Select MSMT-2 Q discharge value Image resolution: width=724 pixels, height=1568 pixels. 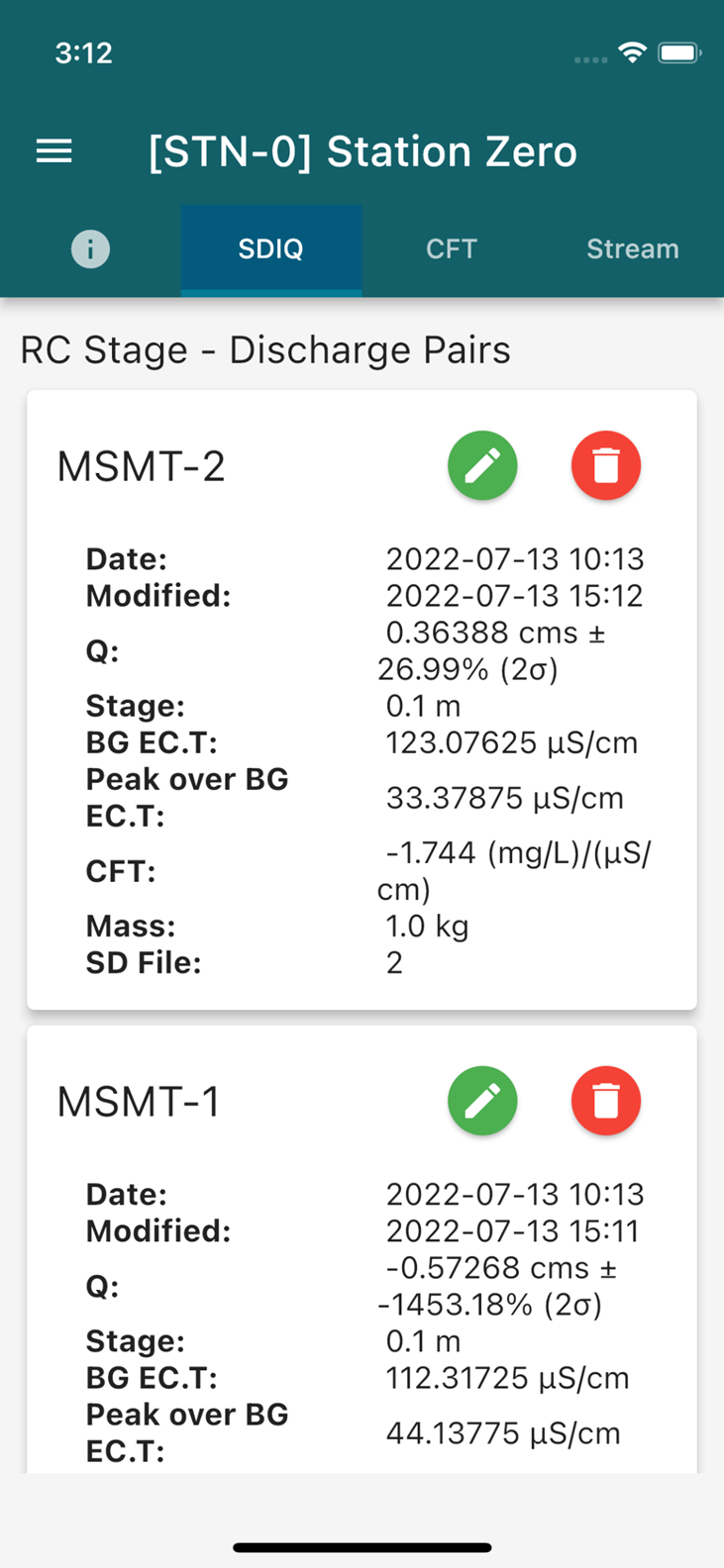tap(491, 650)
